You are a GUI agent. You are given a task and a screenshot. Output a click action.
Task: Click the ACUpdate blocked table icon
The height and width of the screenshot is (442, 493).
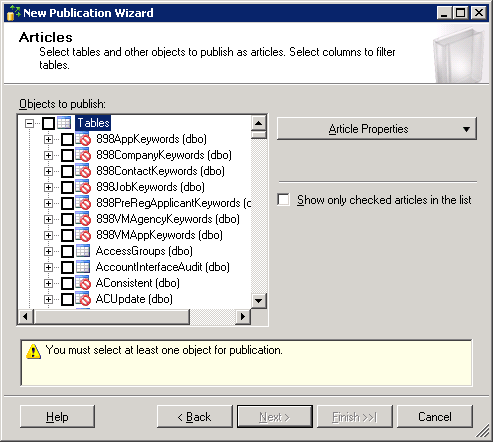[83, 299]
